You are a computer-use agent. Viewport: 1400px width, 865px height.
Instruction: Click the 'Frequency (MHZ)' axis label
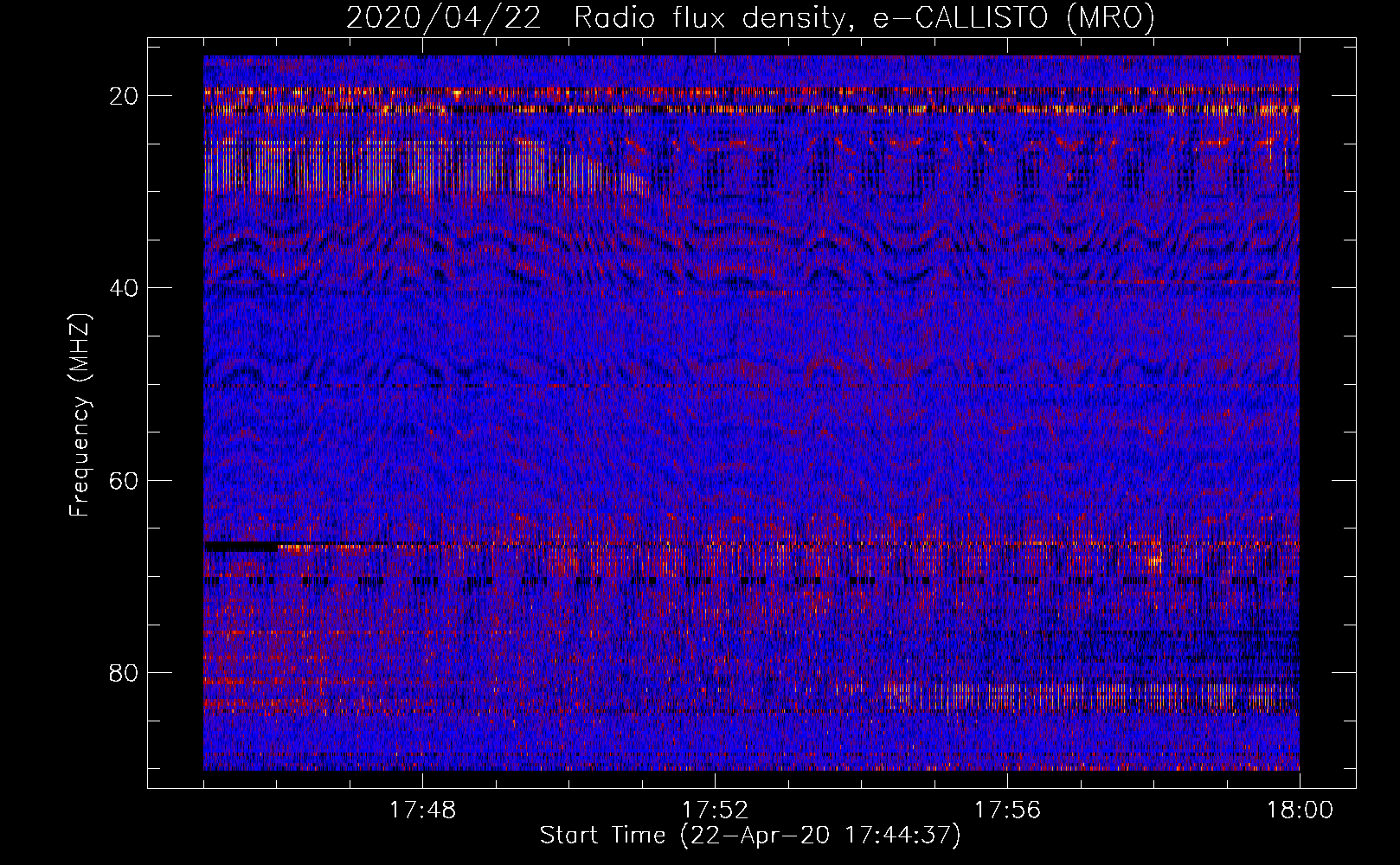pos(80,415)
